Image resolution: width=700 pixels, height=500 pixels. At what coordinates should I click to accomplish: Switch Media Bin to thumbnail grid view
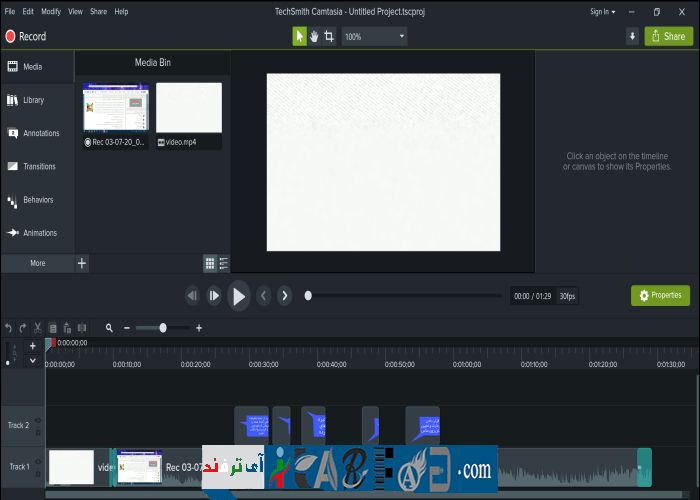[x=210, y=263]
